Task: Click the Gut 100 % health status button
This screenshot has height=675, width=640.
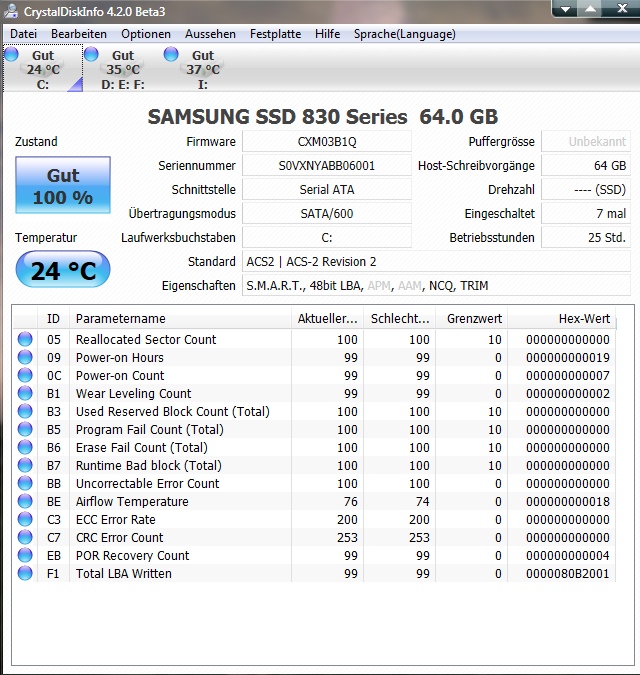Action: [63, 185]
